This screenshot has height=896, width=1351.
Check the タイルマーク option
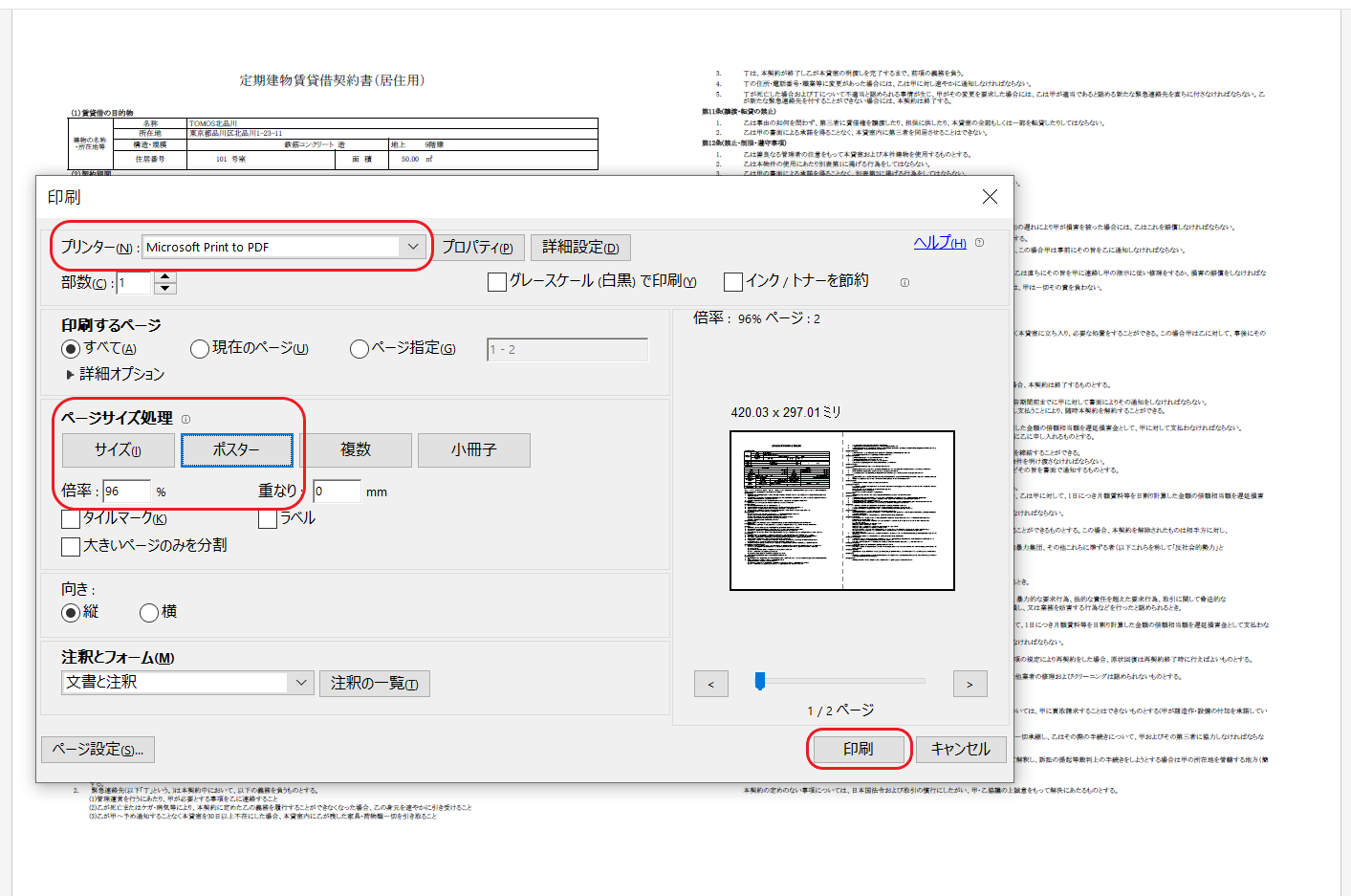pos(71,519)
